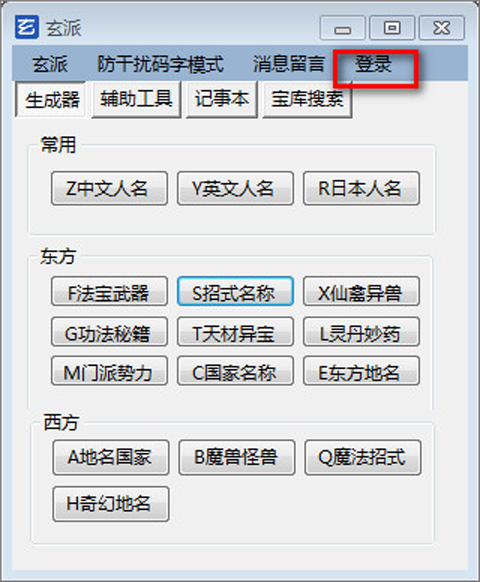Open the X仙禽异兽 generator
Screen dimensions: 480x582
pyautogui.click(x=362, y=291)
